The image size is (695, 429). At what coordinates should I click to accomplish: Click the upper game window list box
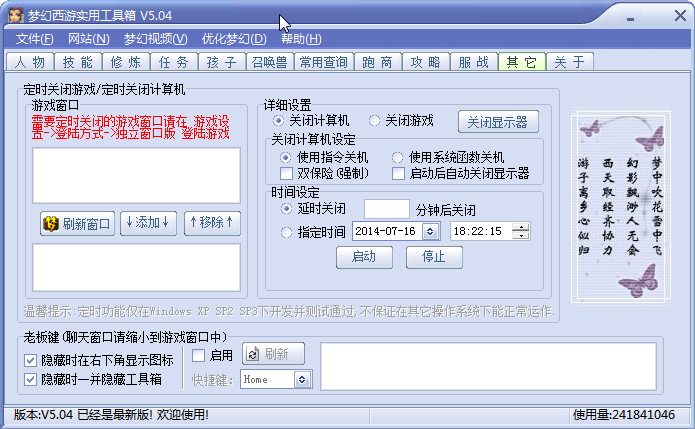pyautogui.click(x=137, y=176)
